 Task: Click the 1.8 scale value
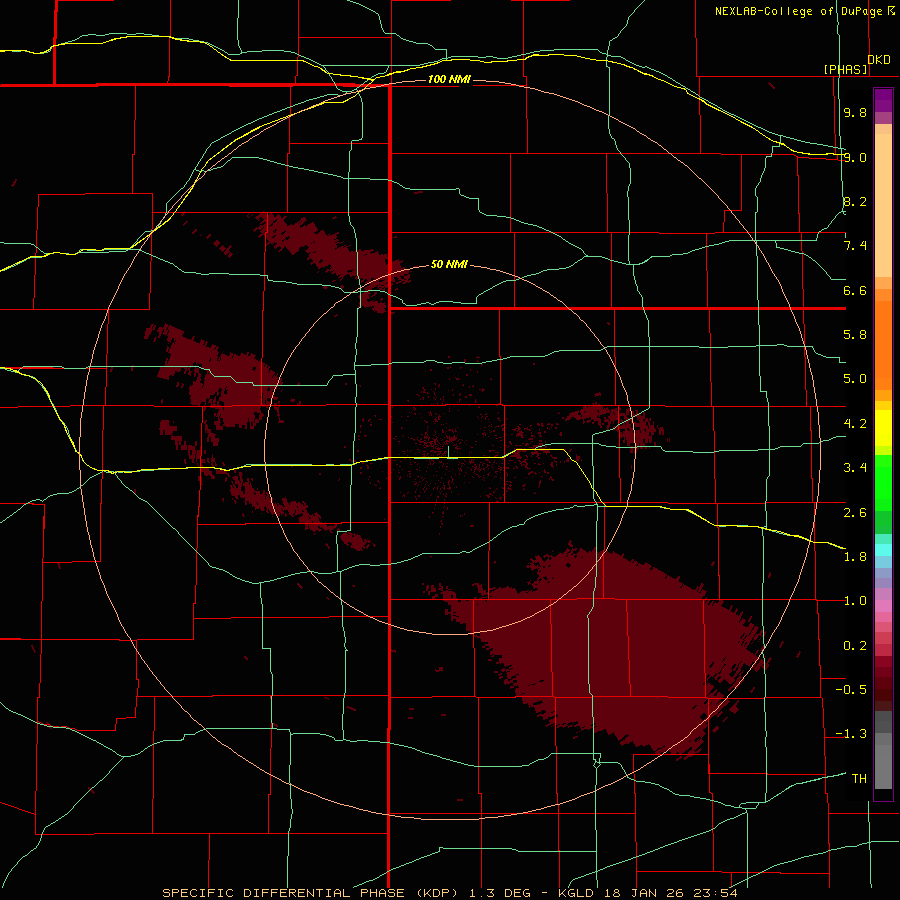pos(855,557)
